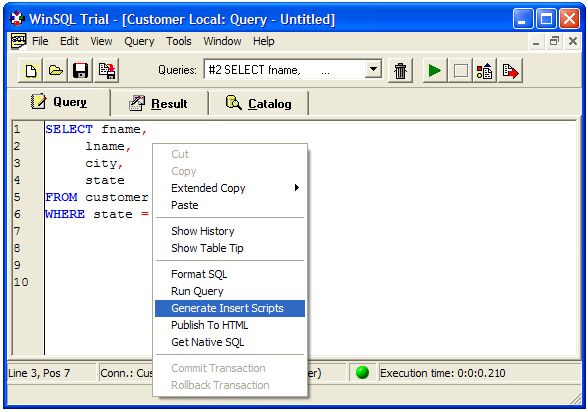The width and height of the screenshot is (588, 412).
Task: Click the green connection status indicator
Action: coord(362,372)
